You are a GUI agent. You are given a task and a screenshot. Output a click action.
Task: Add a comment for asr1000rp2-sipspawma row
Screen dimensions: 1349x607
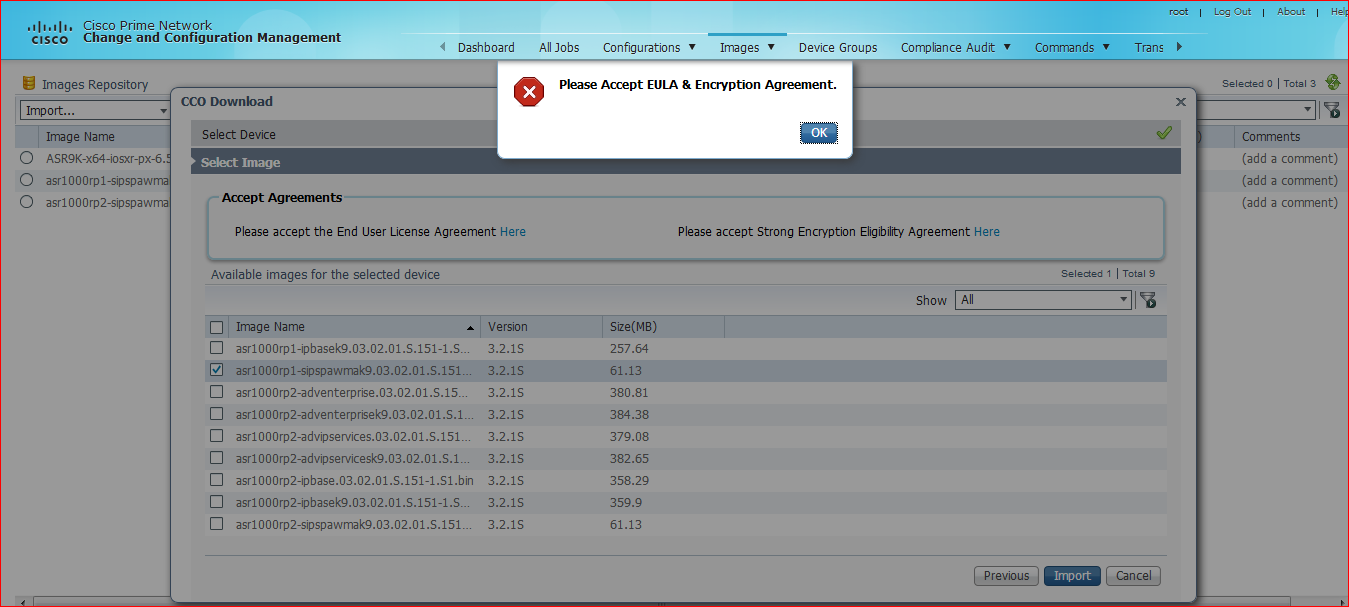[x=1289, y=202]
